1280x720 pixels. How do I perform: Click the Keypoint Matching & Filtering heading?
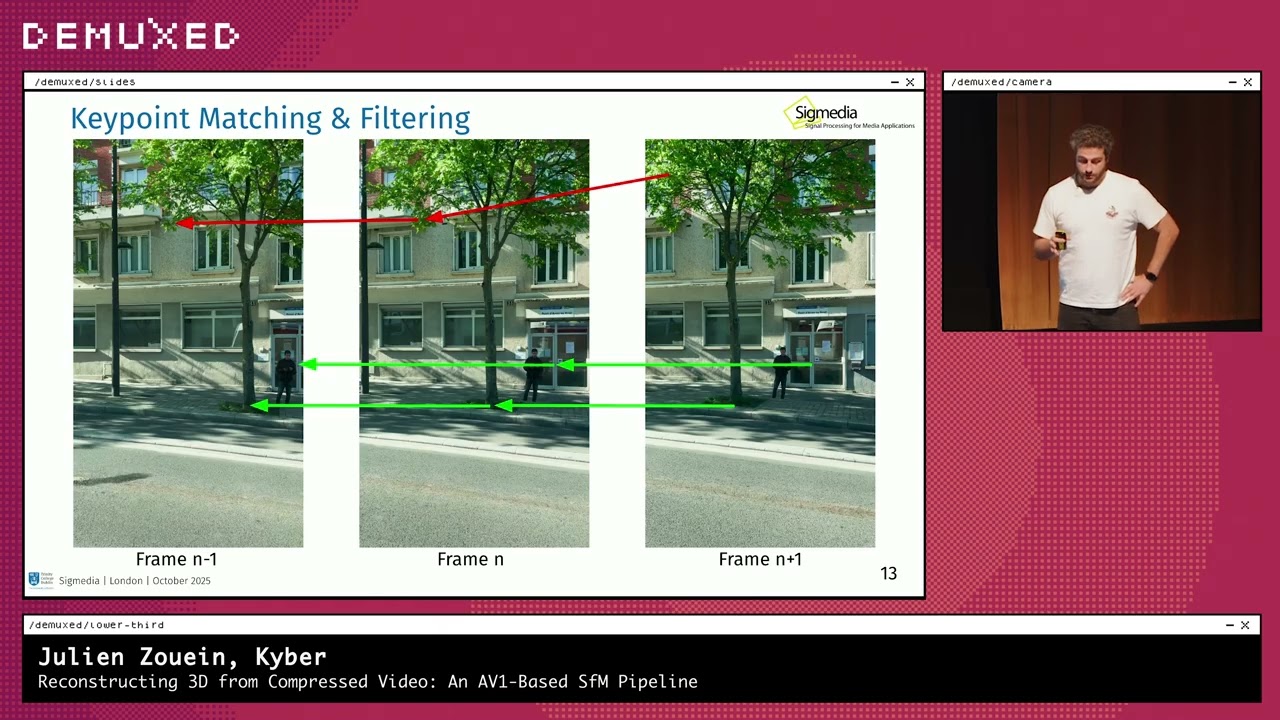point(270,118)
